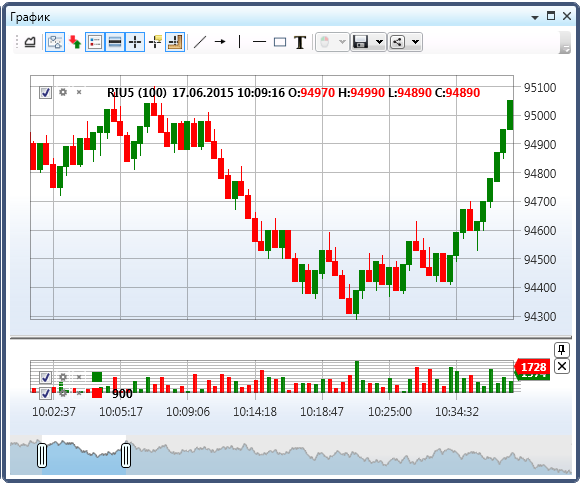Click the floppy disk save icon
This screenshot has height=487, width=583.
coord(360,42)
